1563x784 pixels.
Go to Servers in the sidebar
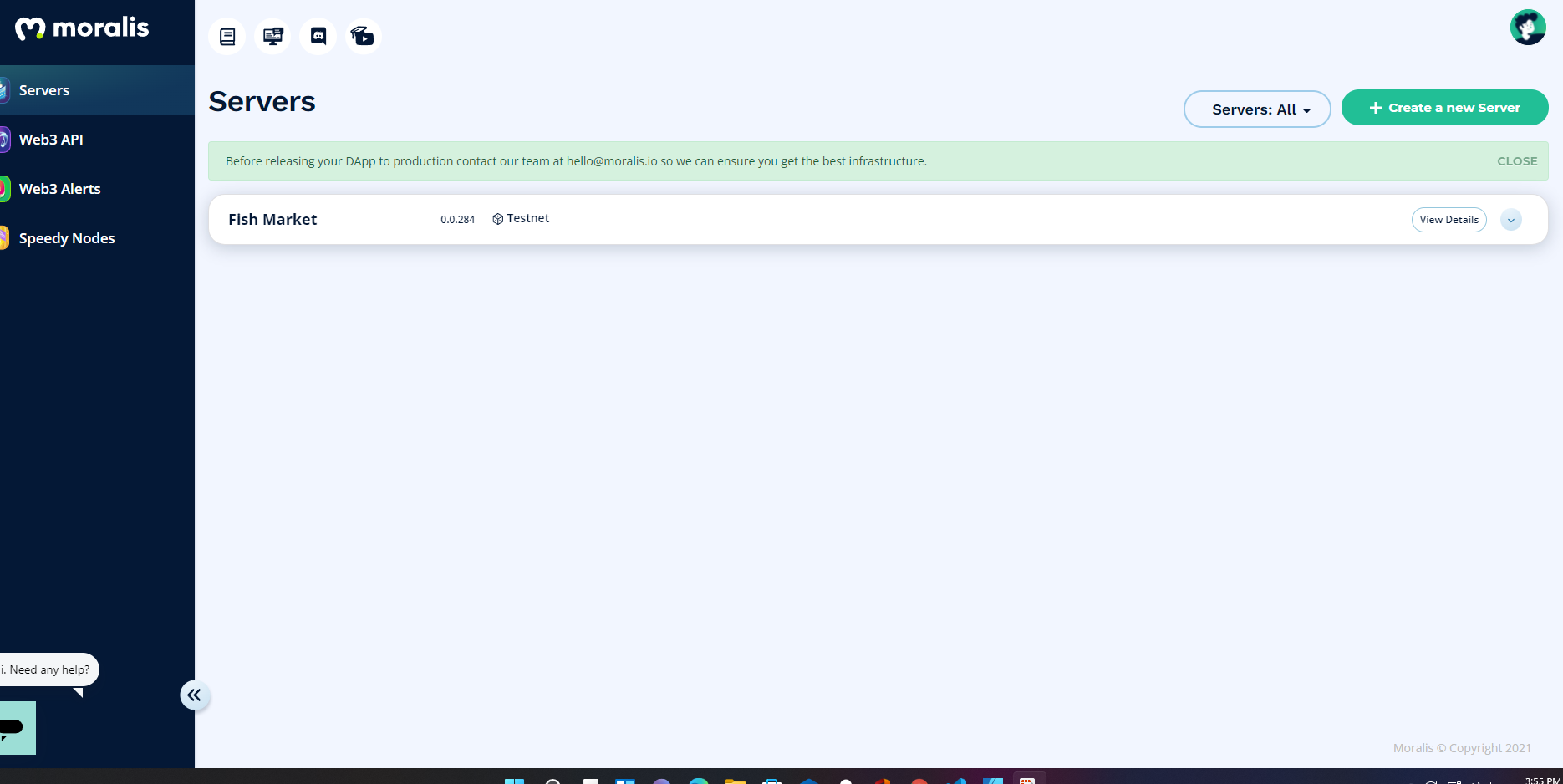[x=97, y=90]
